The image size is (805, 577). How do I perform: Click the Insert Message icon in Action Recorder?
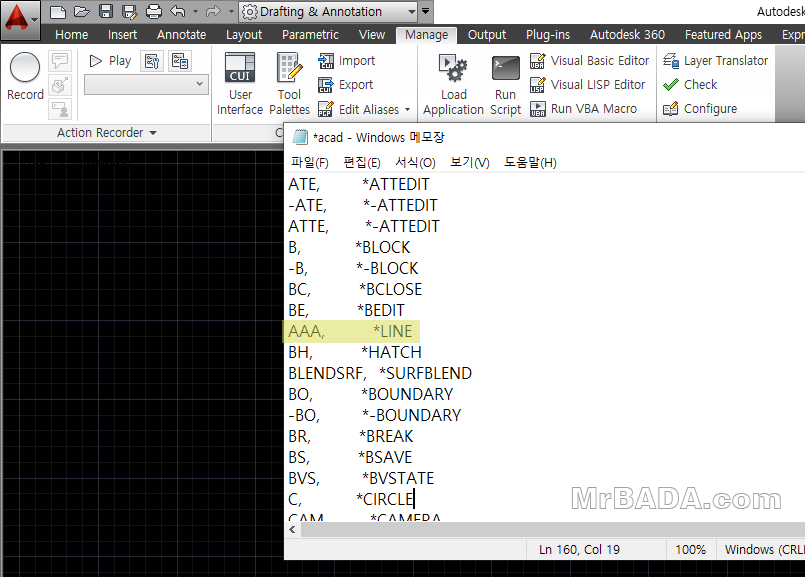click(60, 61)
